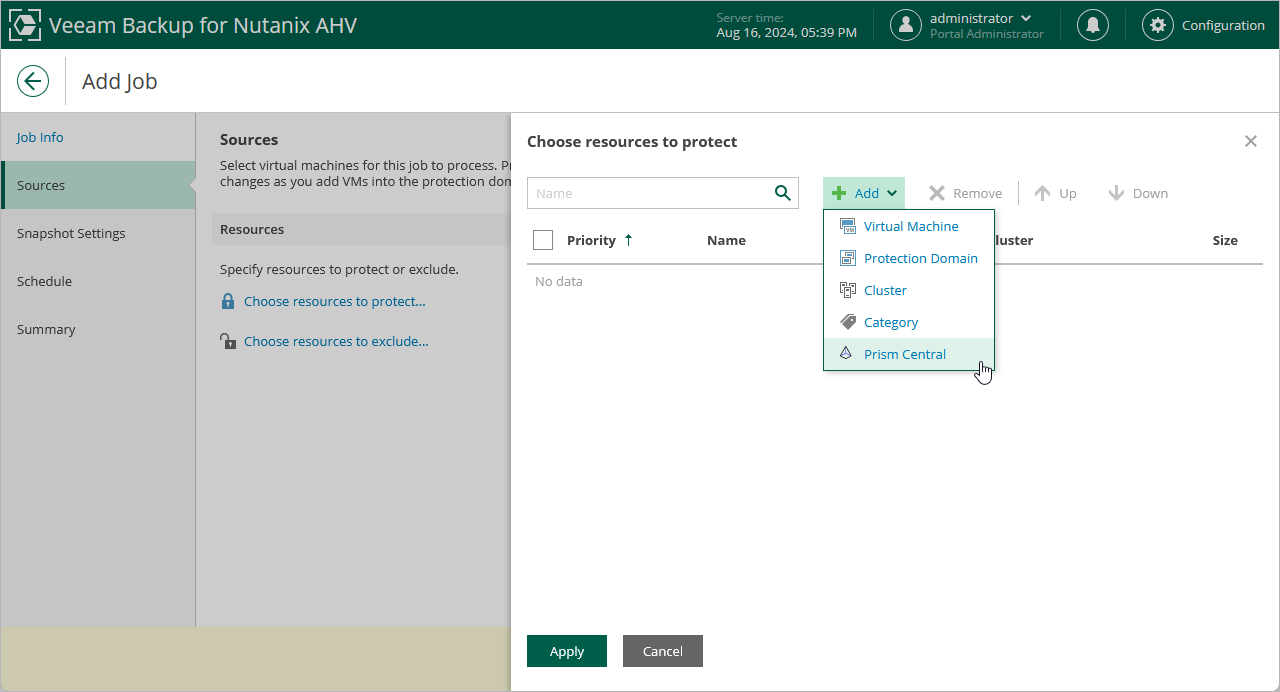
Task: Open the Snapshot Settings step
Action: pos(98,233)
